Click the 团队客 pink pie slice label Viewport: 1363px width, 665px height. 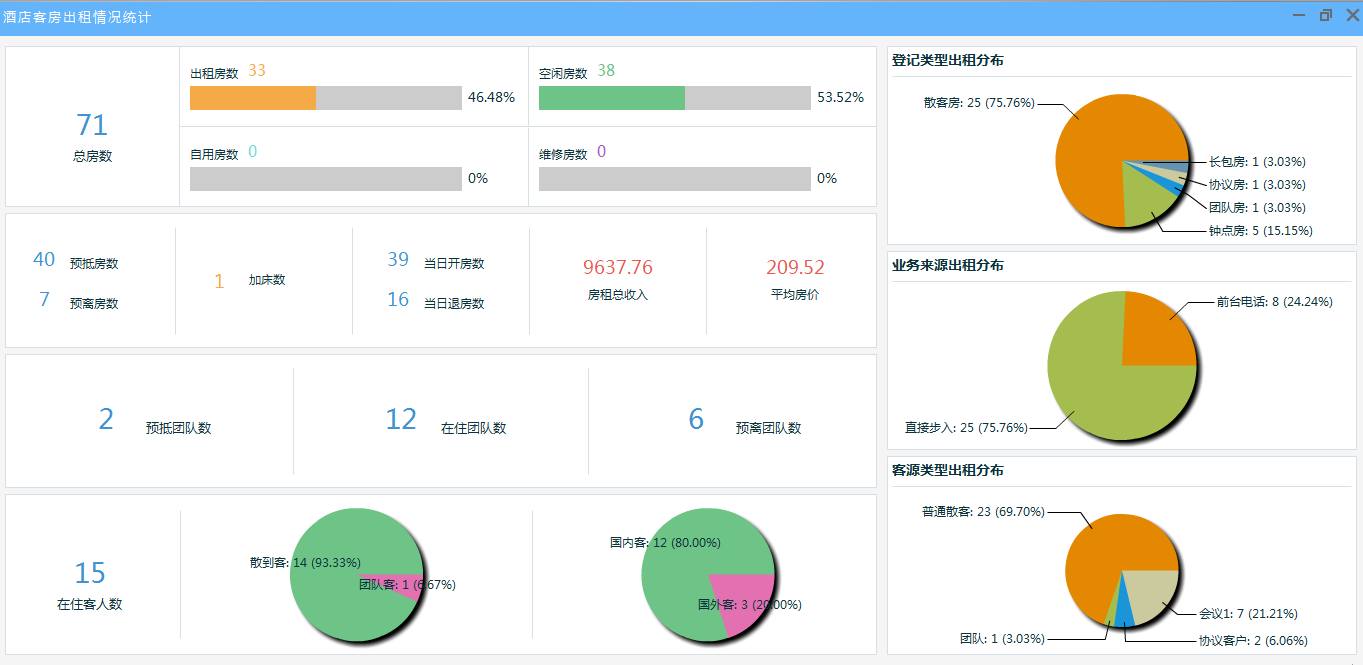(x=407, y=585)
